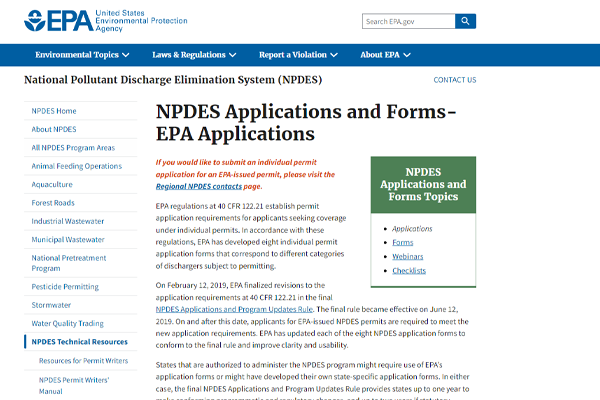Select NPDES Technical Resources sidebar item
Image resolution: width=600 pixels, height=400 pixels.
[x=80, y=342]
